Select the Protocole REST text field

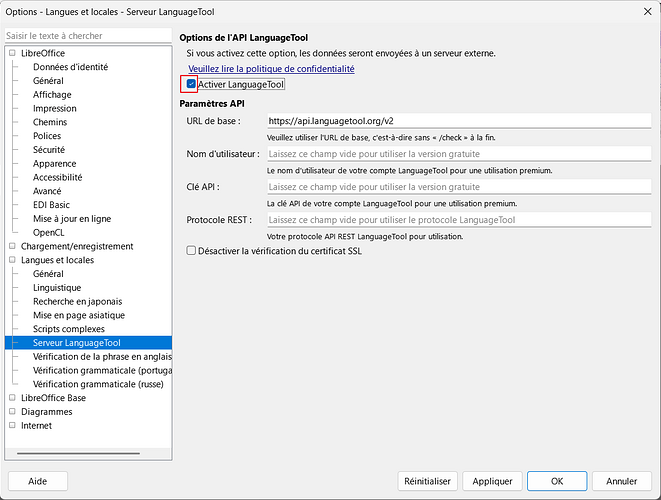[458, 220]
